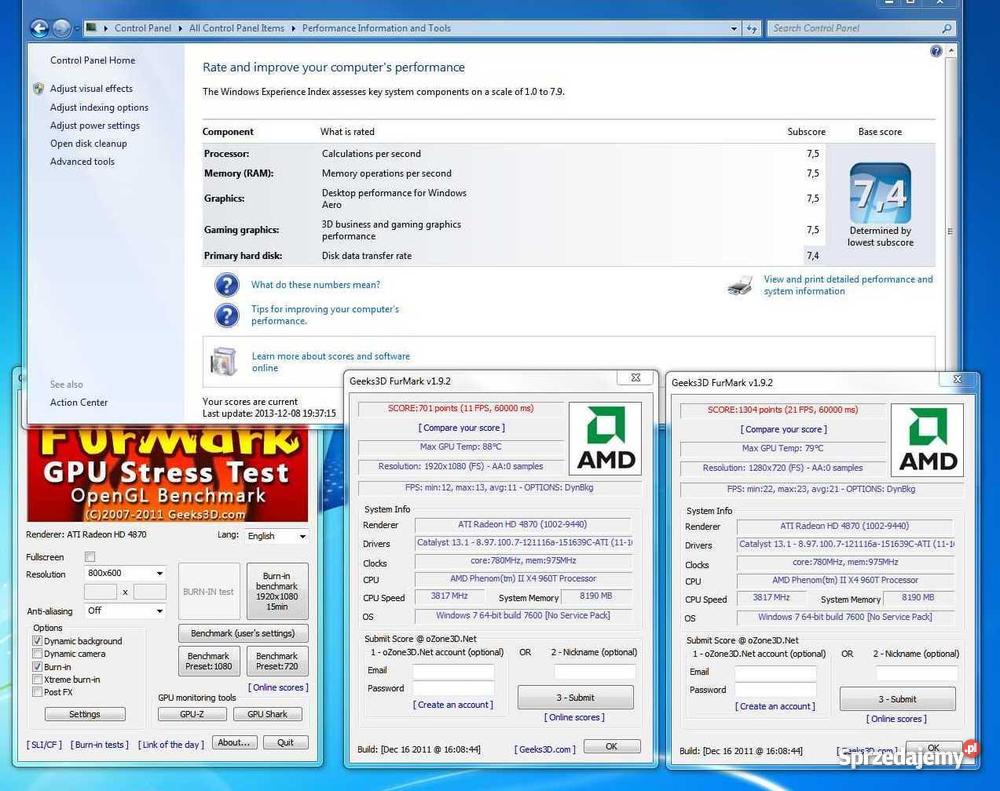This screenshot has height=791, width=1000.
Task: Click the question icon beside Tips for improving
Action: [226, 314]
